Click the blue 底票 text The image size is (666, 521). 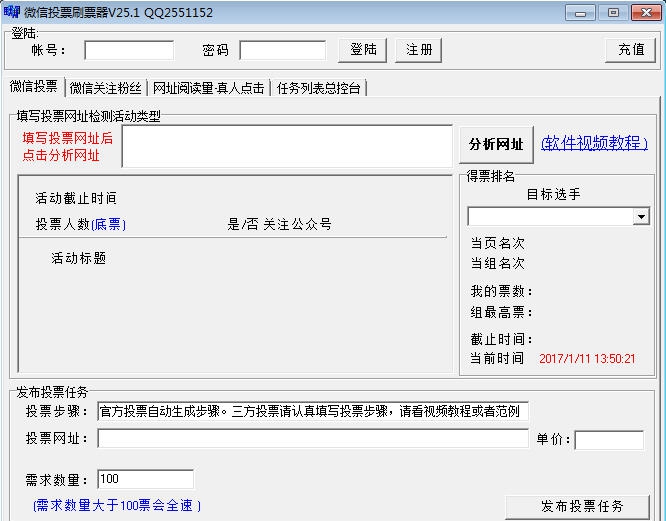tap(108, 224)
